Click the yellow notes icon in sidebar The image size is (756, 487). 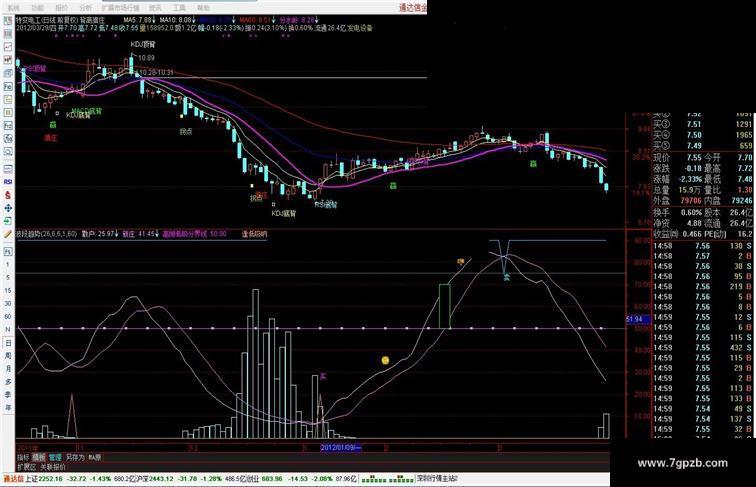pos(8,99)
